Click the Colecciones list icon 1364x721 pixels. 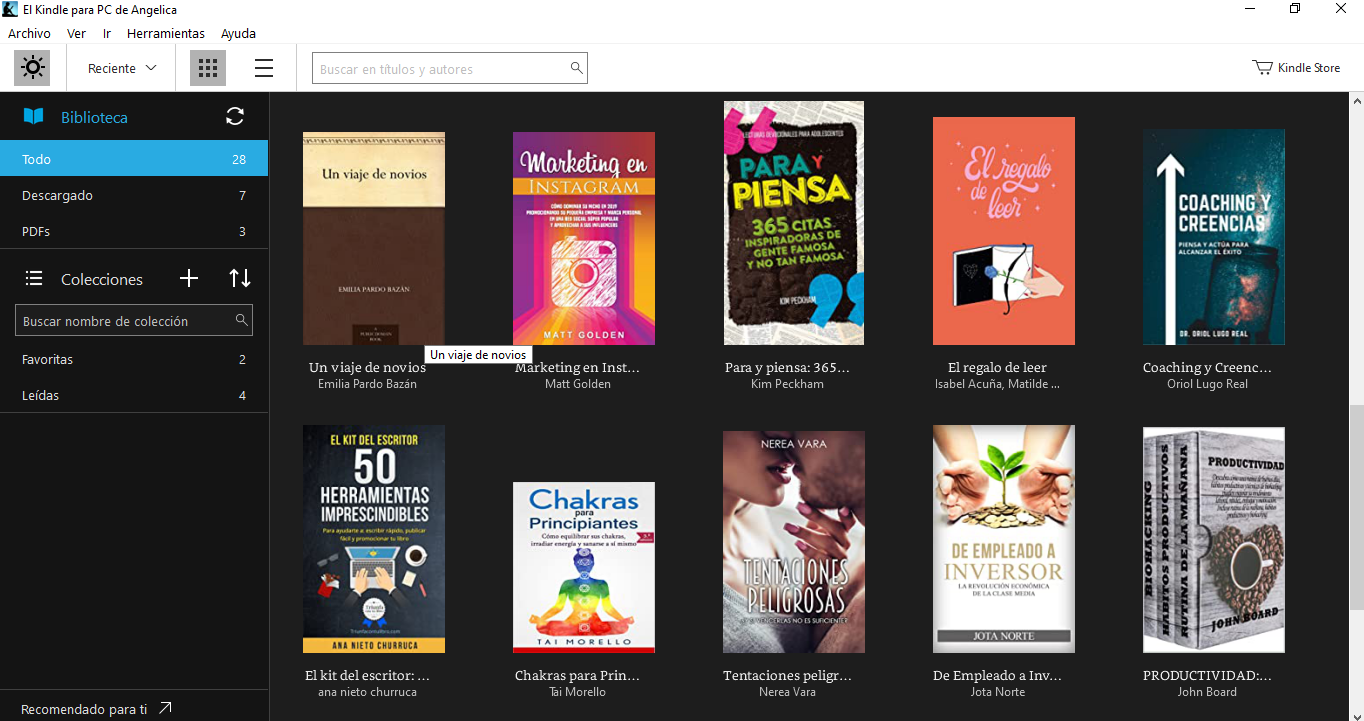coord(34,279)
